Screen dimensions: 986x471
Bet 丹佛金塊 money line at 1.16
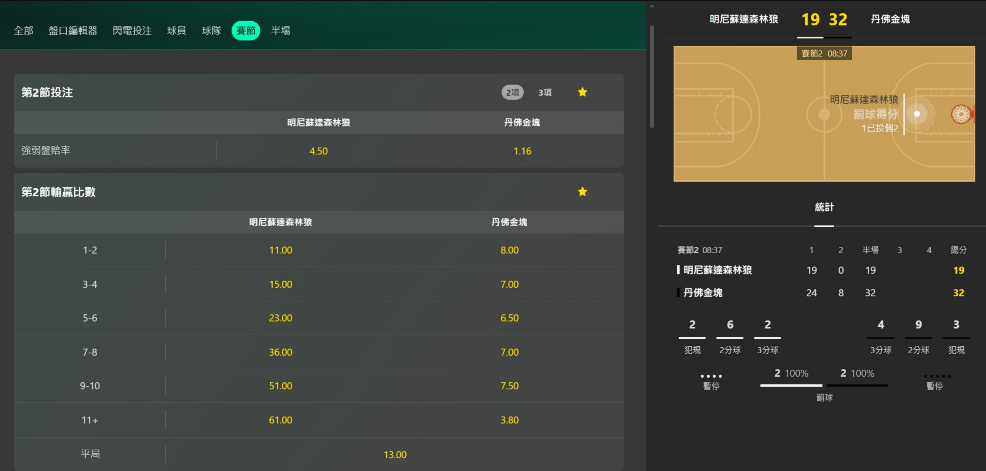pos(522,151)
